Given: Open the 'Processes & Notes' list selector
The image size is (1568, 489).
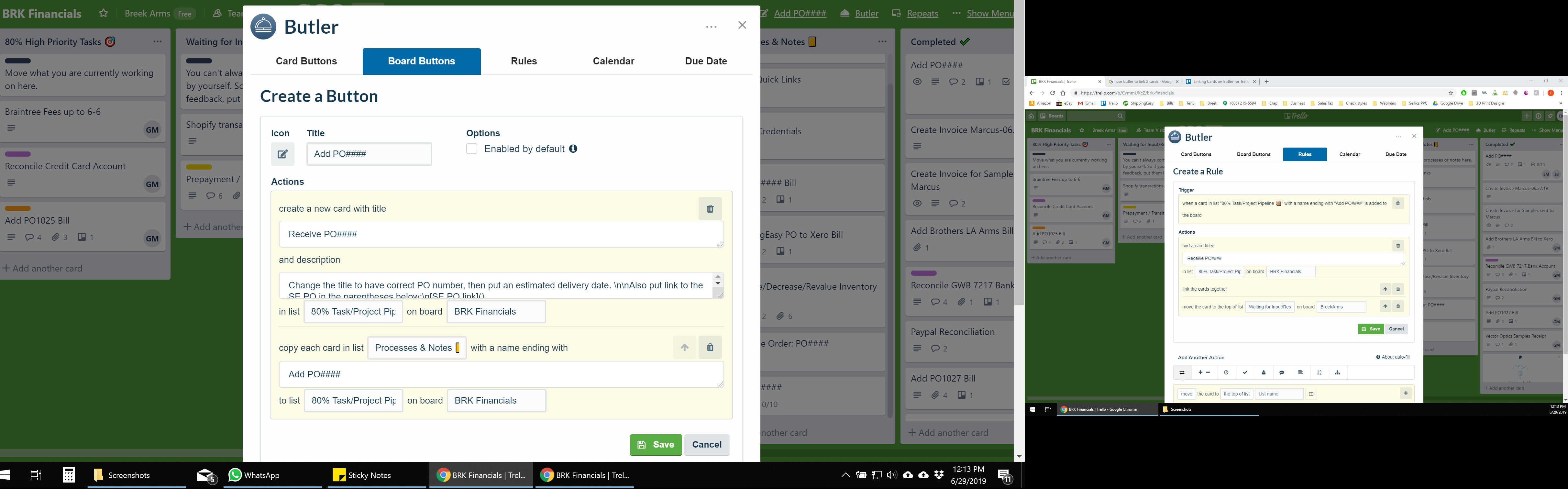Looking at the screenshot, I should coord(417,348).
